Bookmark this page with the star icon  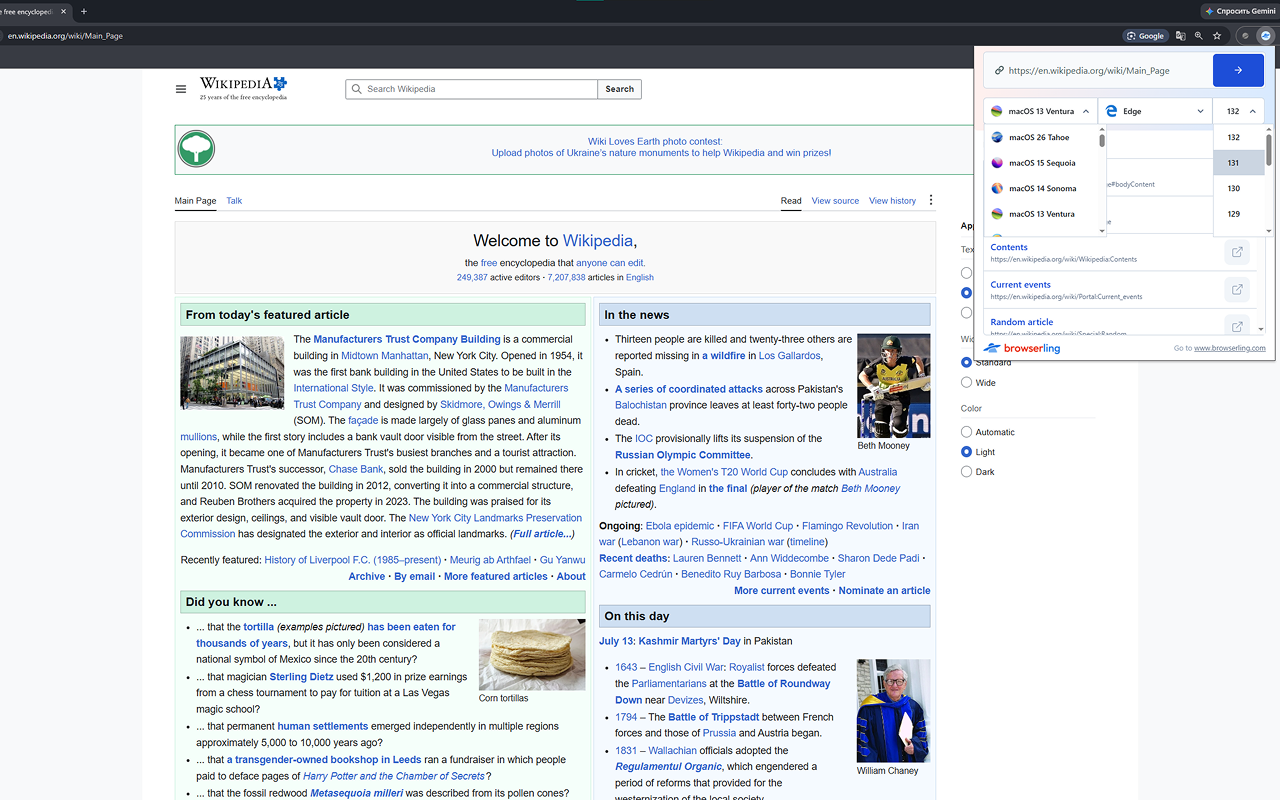pyautogui.click(x=1217, y=36)
